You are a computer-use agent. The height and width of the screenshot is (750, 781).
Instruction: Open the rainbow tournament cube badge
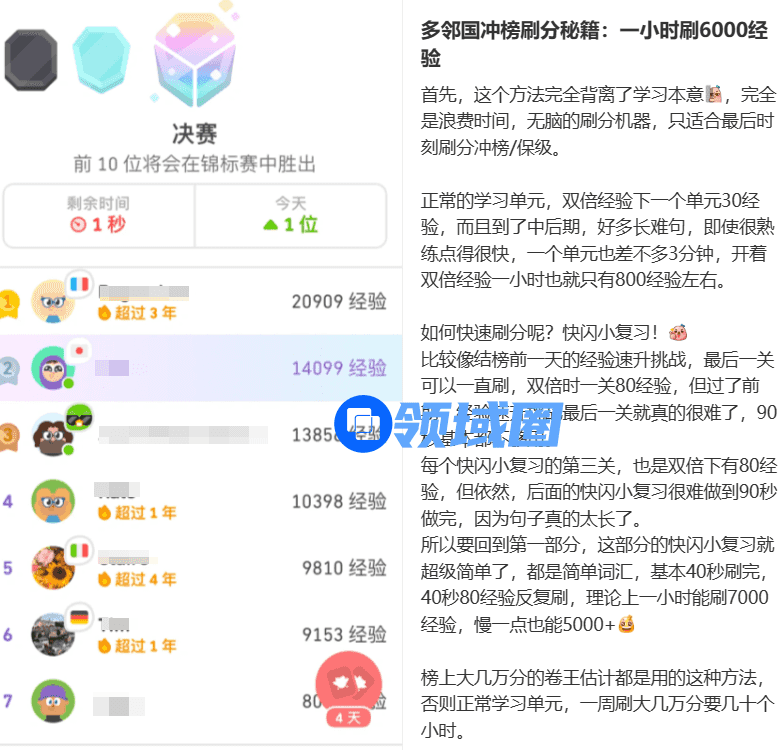[195, 61]
